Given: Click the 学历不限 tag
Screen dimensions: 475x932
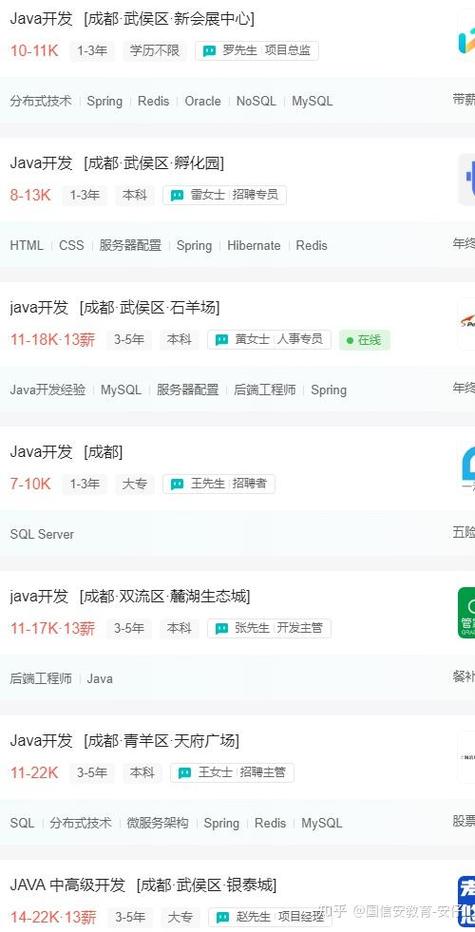Looking at the screenshot, I should pyautogui.click(x=155, y=51).
